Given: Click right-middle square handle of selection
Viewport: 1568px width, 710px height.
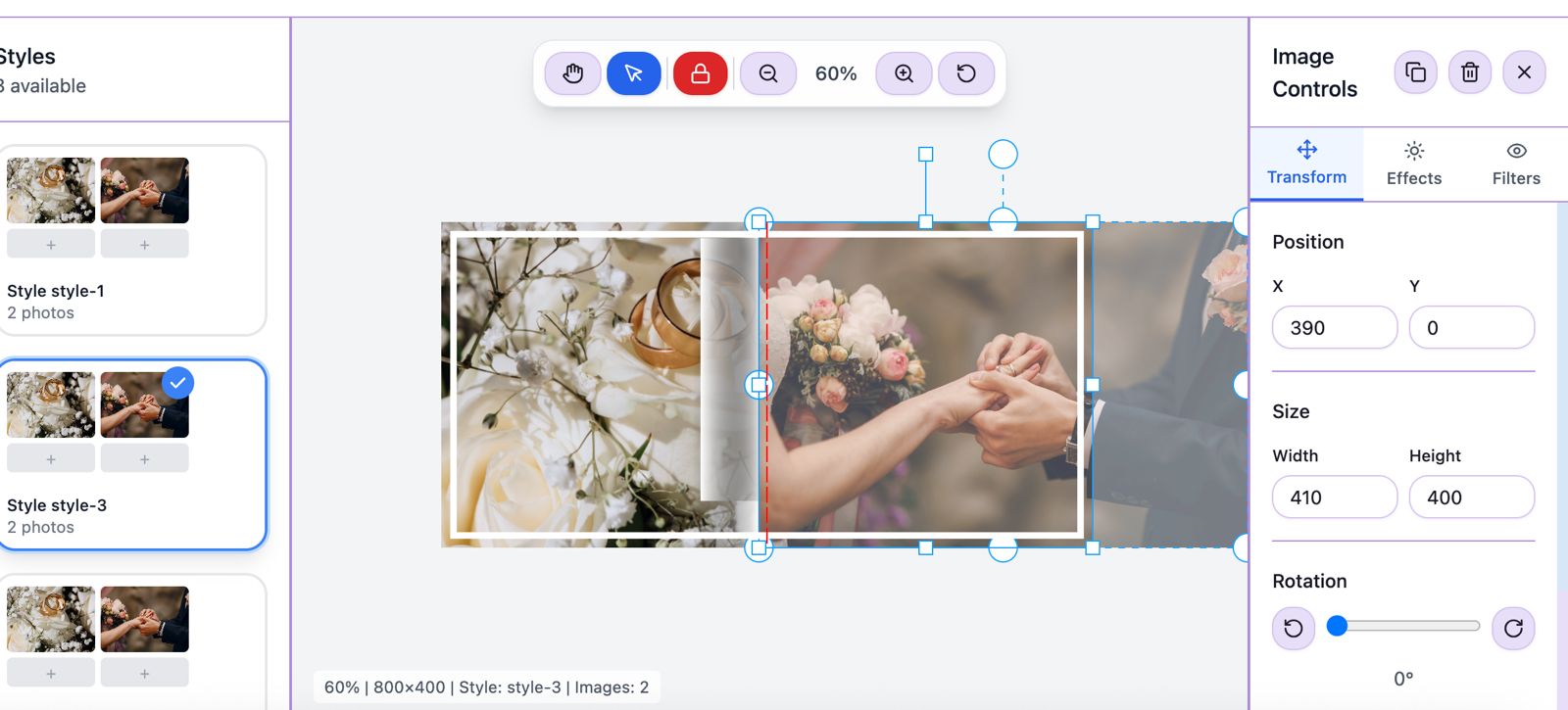Looking at the screenshot, I should 1093,385.
